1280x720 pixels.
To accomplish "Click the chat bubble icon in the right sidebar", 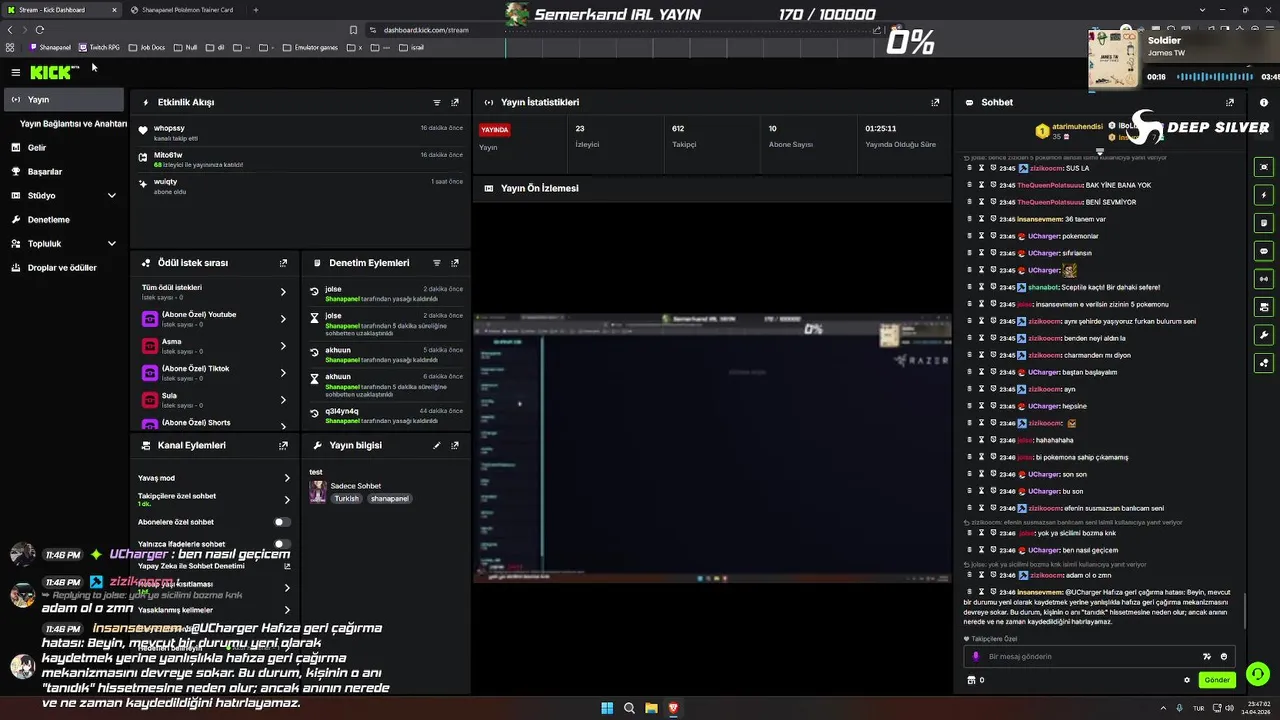I will coord(1264,251).
